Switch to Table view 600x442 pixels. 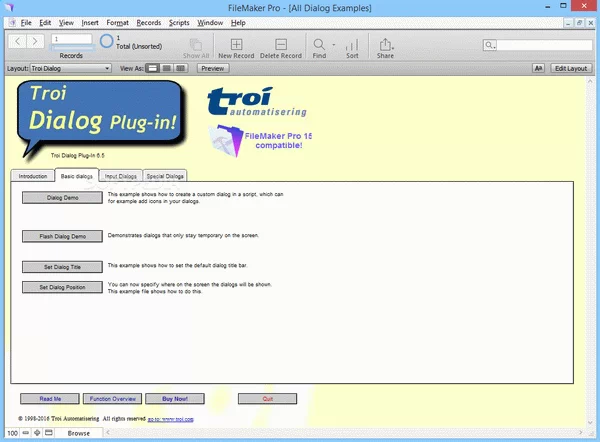(x=180, y=69)
